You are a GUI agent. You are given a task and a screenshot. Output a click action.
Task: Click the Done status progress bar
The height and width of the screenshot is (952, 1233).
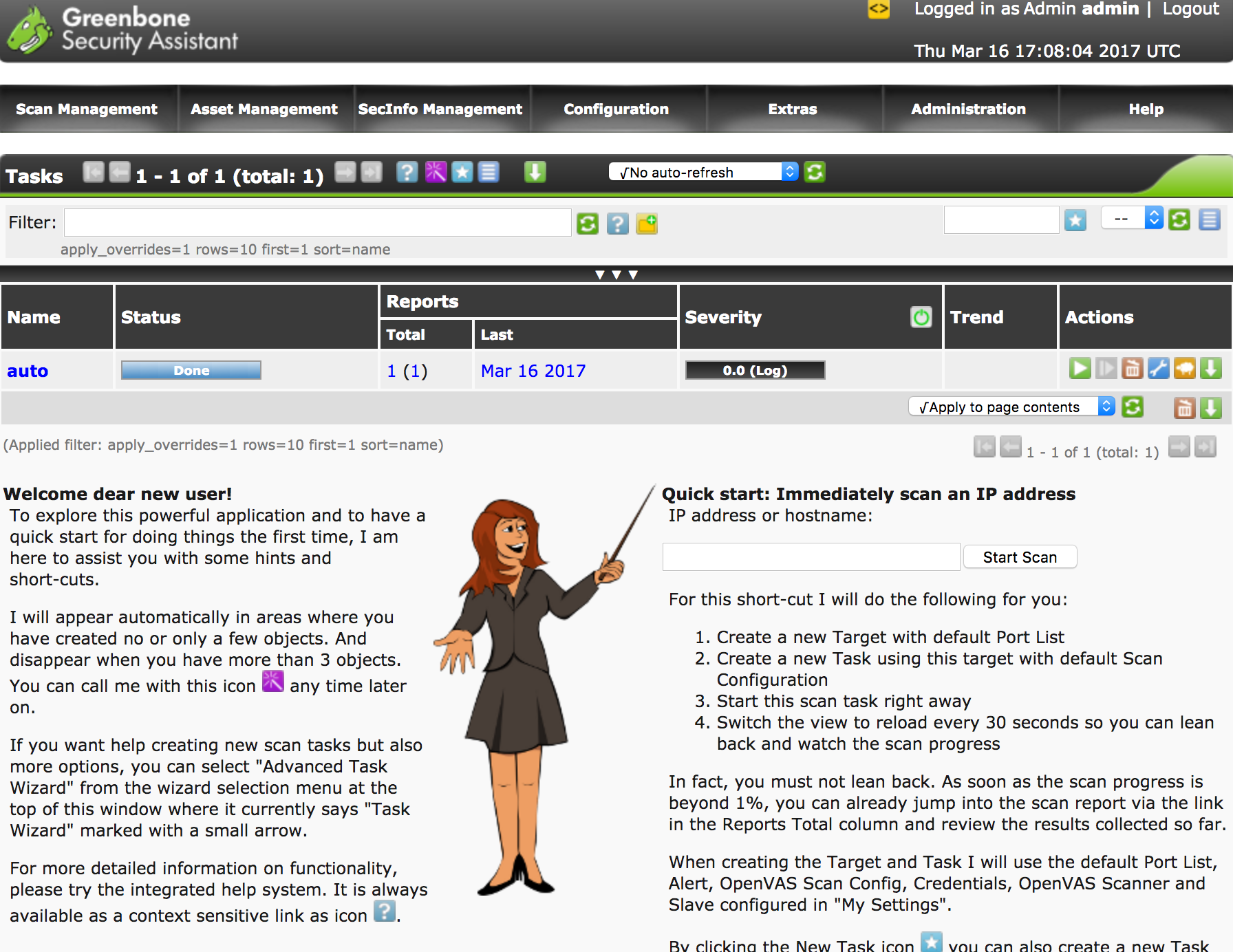[x=191, y=370]
